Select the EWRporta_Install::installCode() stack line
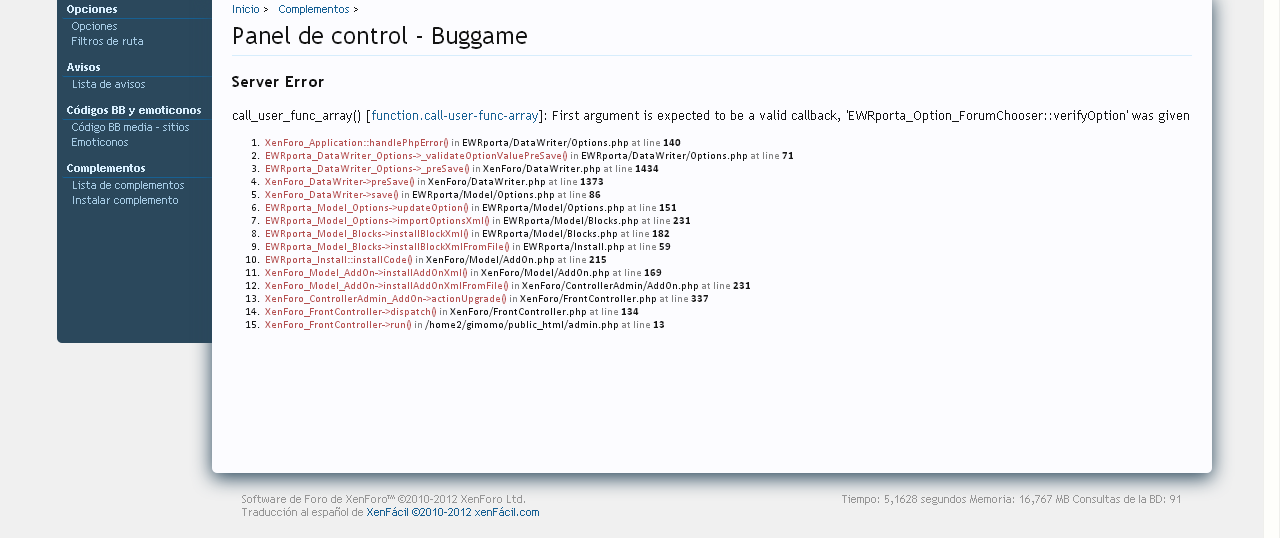 coord(338,260)
